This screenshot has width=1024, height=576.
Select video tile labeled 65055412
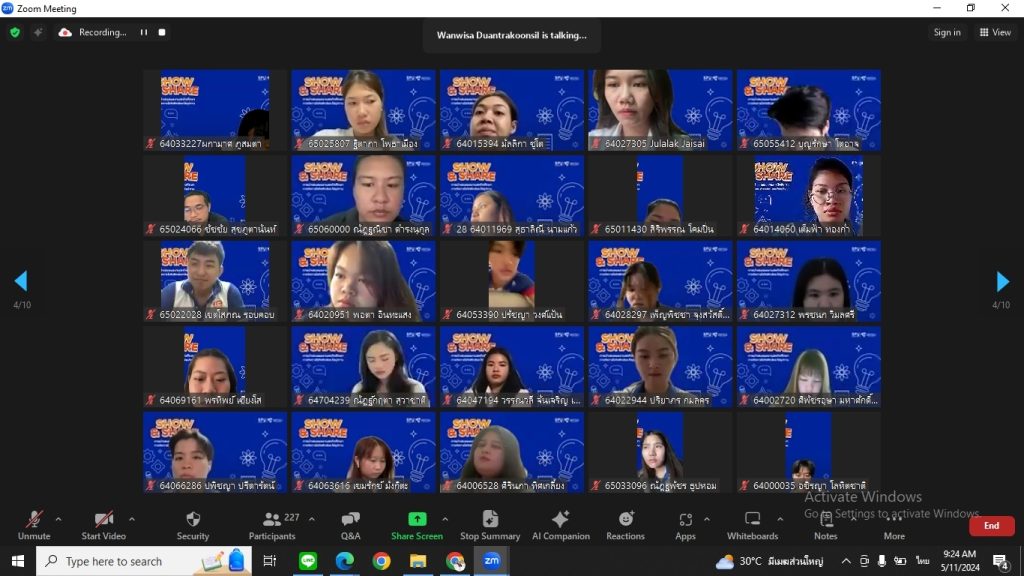[x=808, y=110]
